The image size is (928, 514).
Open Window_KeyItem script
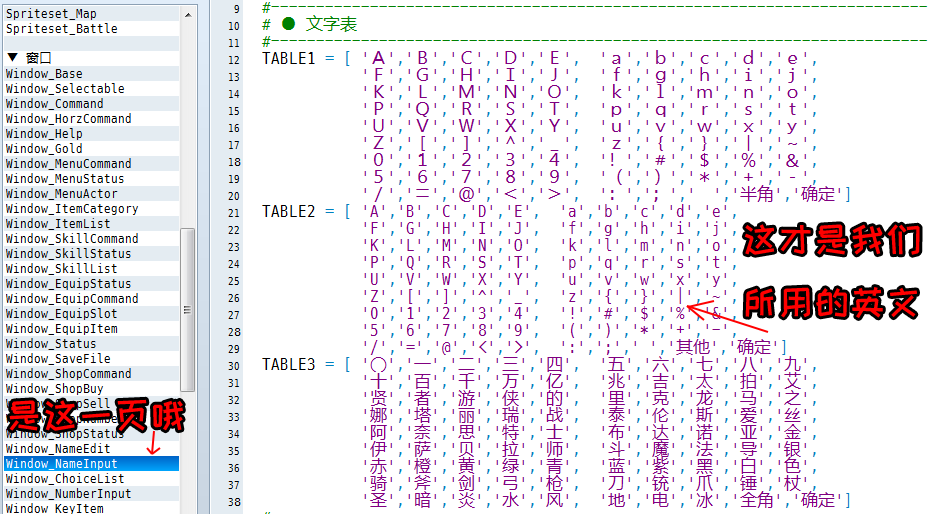click(91, 507)
